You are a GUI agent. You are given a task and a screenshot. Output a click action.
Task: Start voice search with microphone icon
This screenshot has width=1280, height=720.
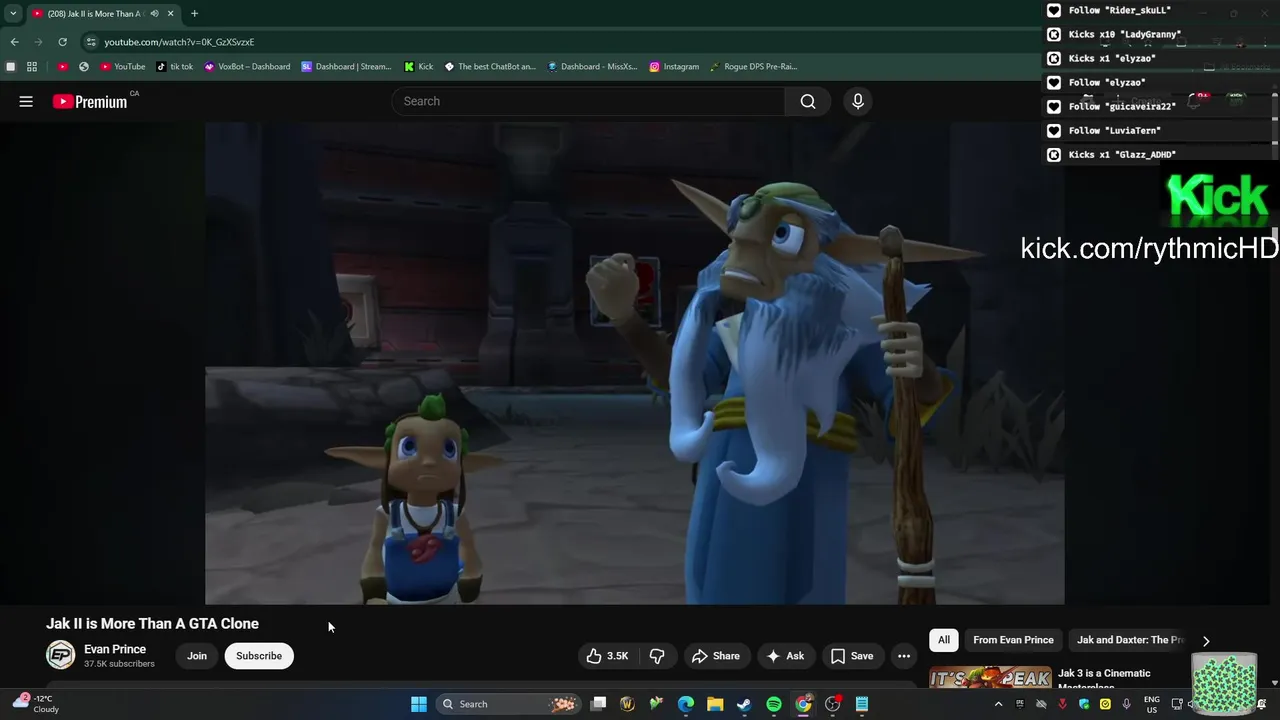point(857,101)
